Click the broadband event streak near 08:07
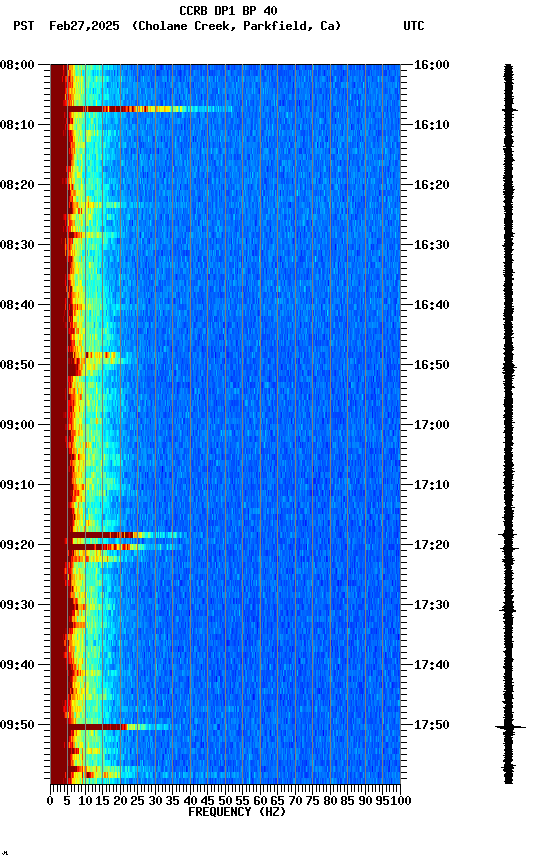The height and width of the screenshot is (864, 552). coord(149,109)
